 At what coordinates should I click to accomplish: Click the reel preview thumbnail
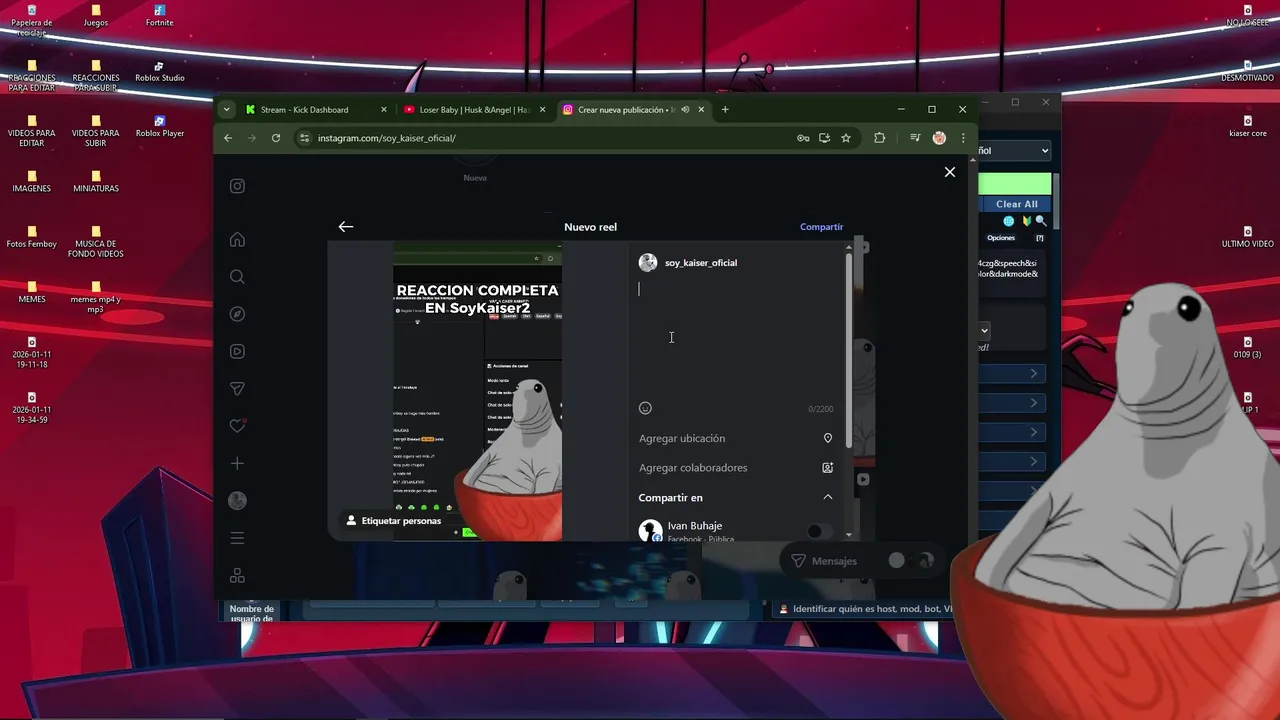pos(477,391)
